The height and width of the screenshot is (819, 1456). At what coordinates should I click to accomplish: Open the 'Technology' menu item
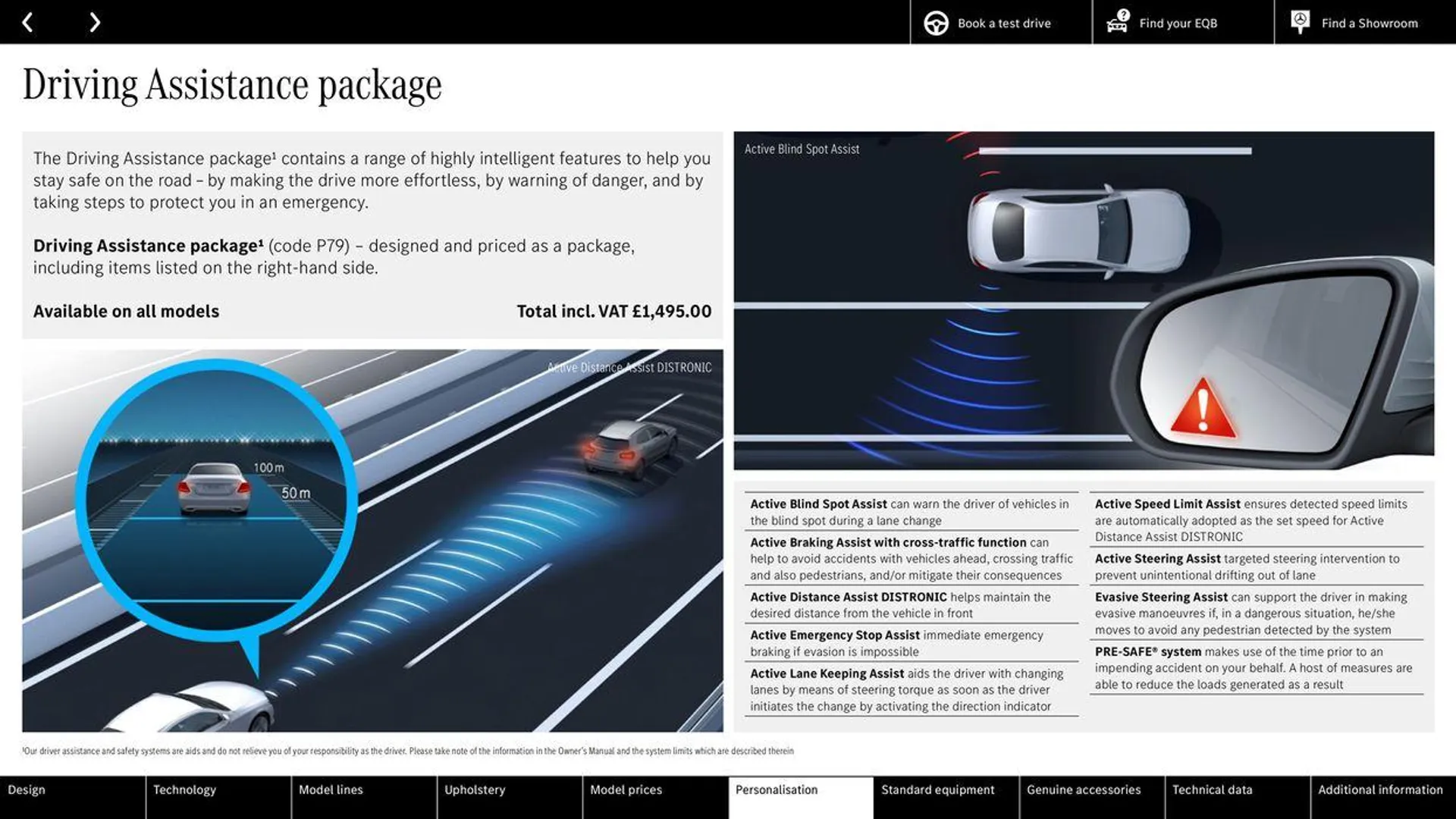coord(184,790)
